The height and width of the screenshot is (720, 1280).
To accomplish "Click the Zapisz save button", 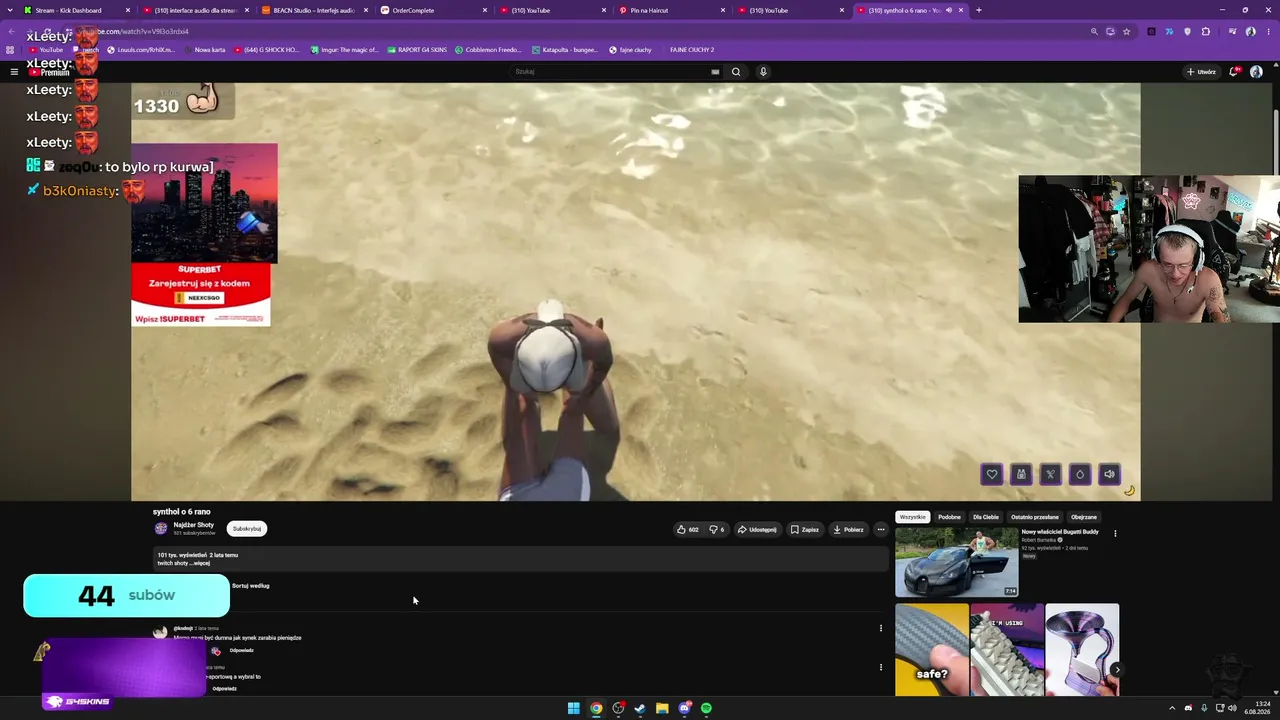I will (x=804, y=529).
